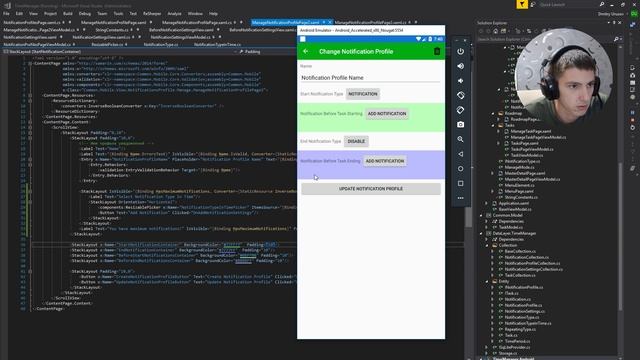Collapse the Entity folder in Solution Explorer
The height and width of the screenshot is (360, 640).
(x=487, y=281)
